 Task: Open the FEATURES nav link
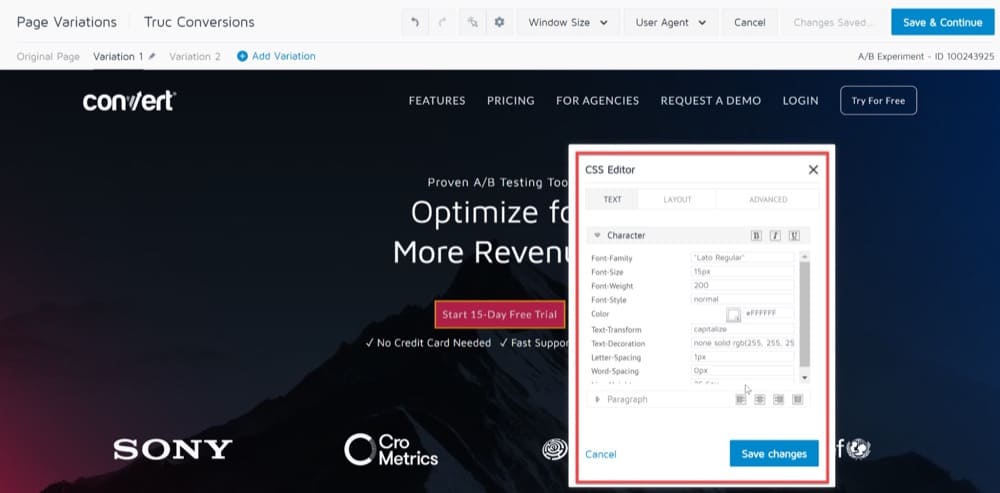(437, 101)
